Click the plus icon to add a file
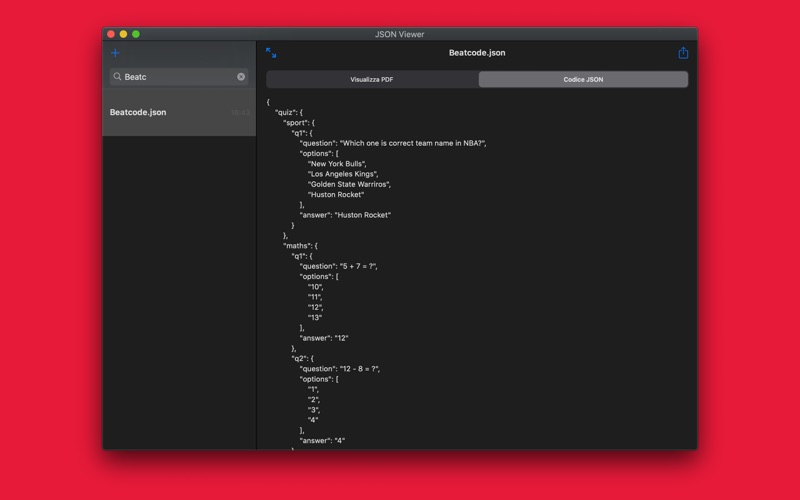This screenshot has width=800, height=500. tap(115, 53)
